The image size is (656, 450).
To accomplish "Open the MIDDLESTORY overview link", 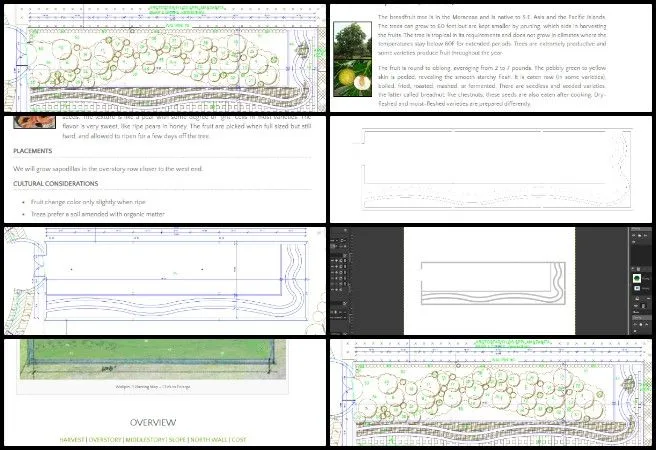I will (x=145, y=440).
